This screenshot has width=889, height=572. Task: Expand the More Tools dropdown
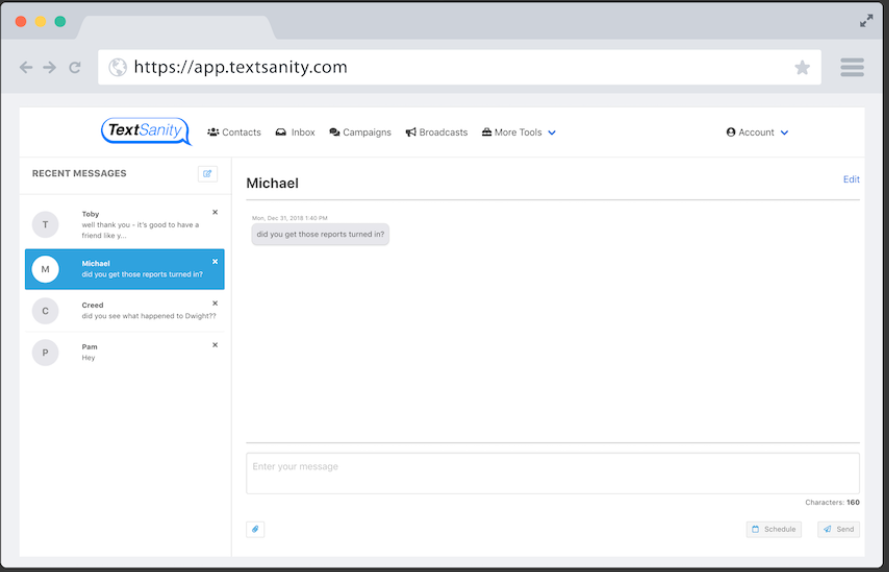tap(519, 132)
